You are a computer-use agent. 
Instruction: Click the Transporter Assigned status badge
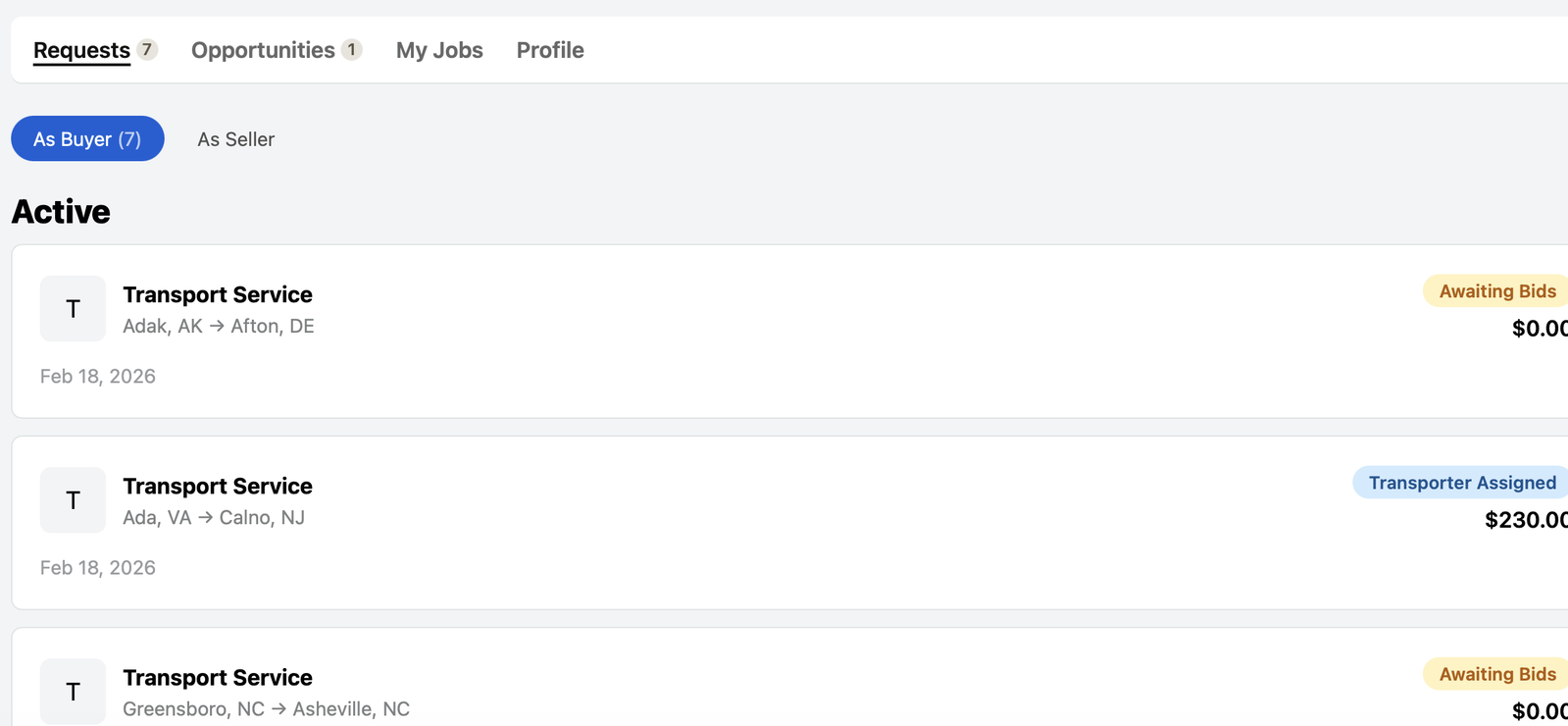(x=1461, y=483)
